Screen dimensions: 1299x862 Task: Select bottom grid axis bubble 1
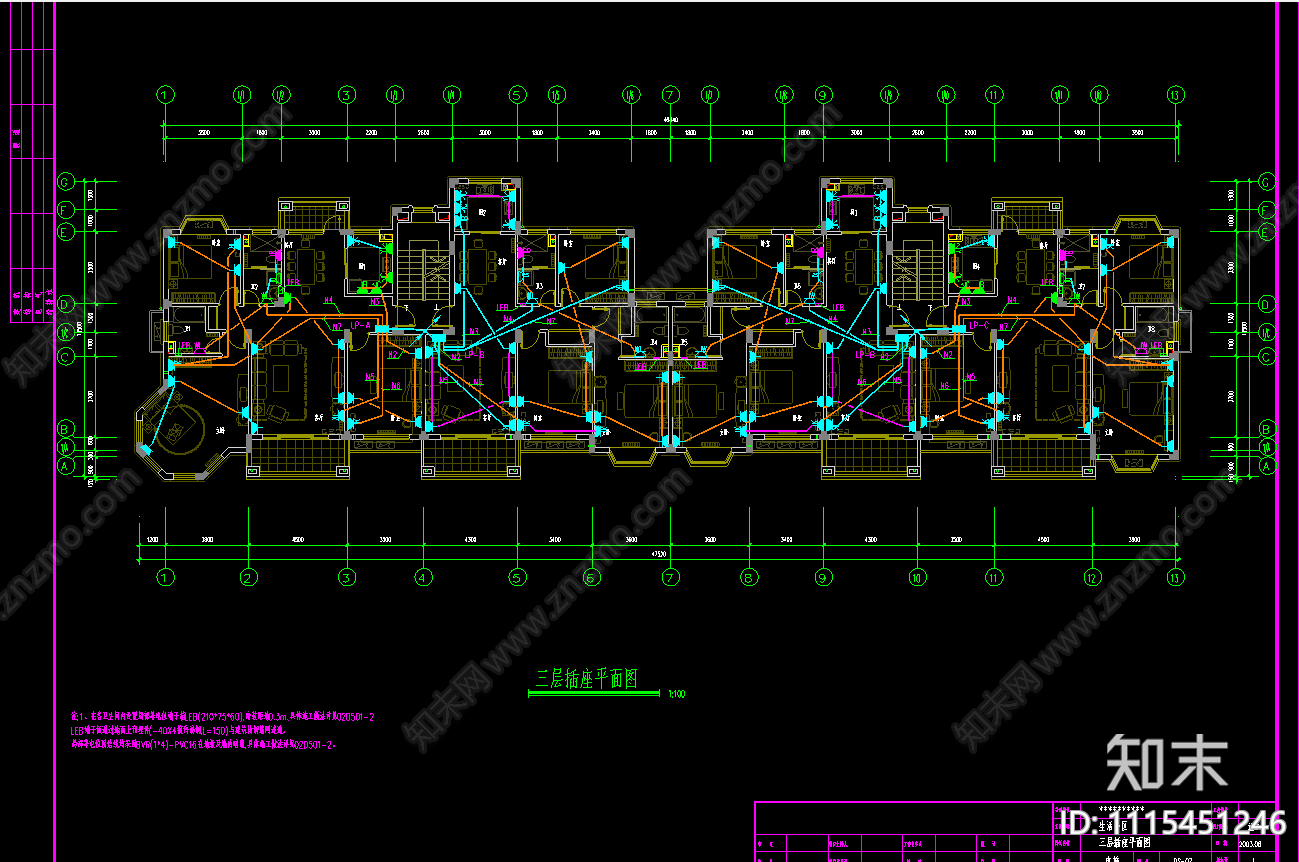coord(165,577)
